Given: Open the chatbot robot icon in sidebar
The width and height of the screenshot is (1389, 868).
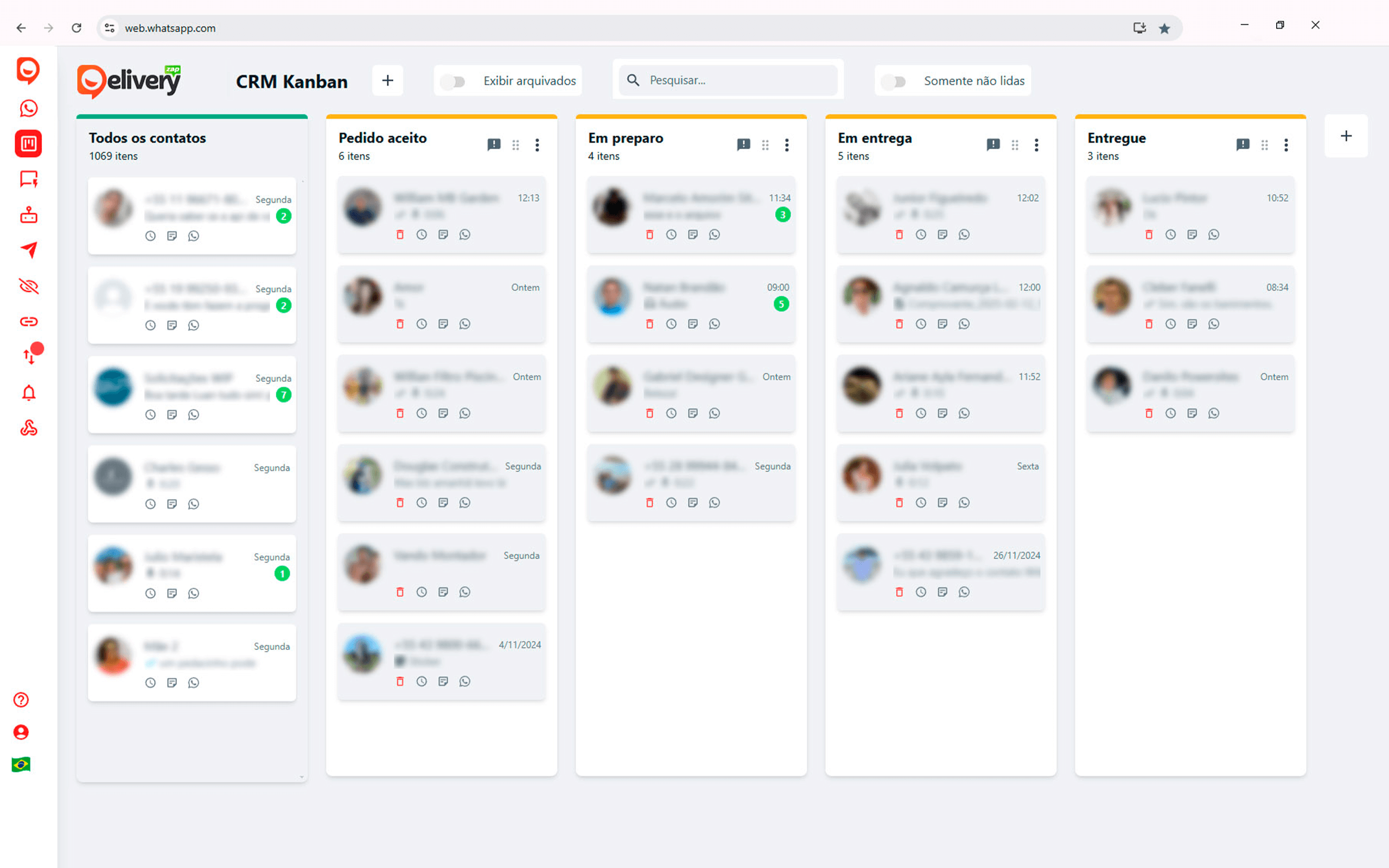Looking at the screenshot, I should [28, 215].
